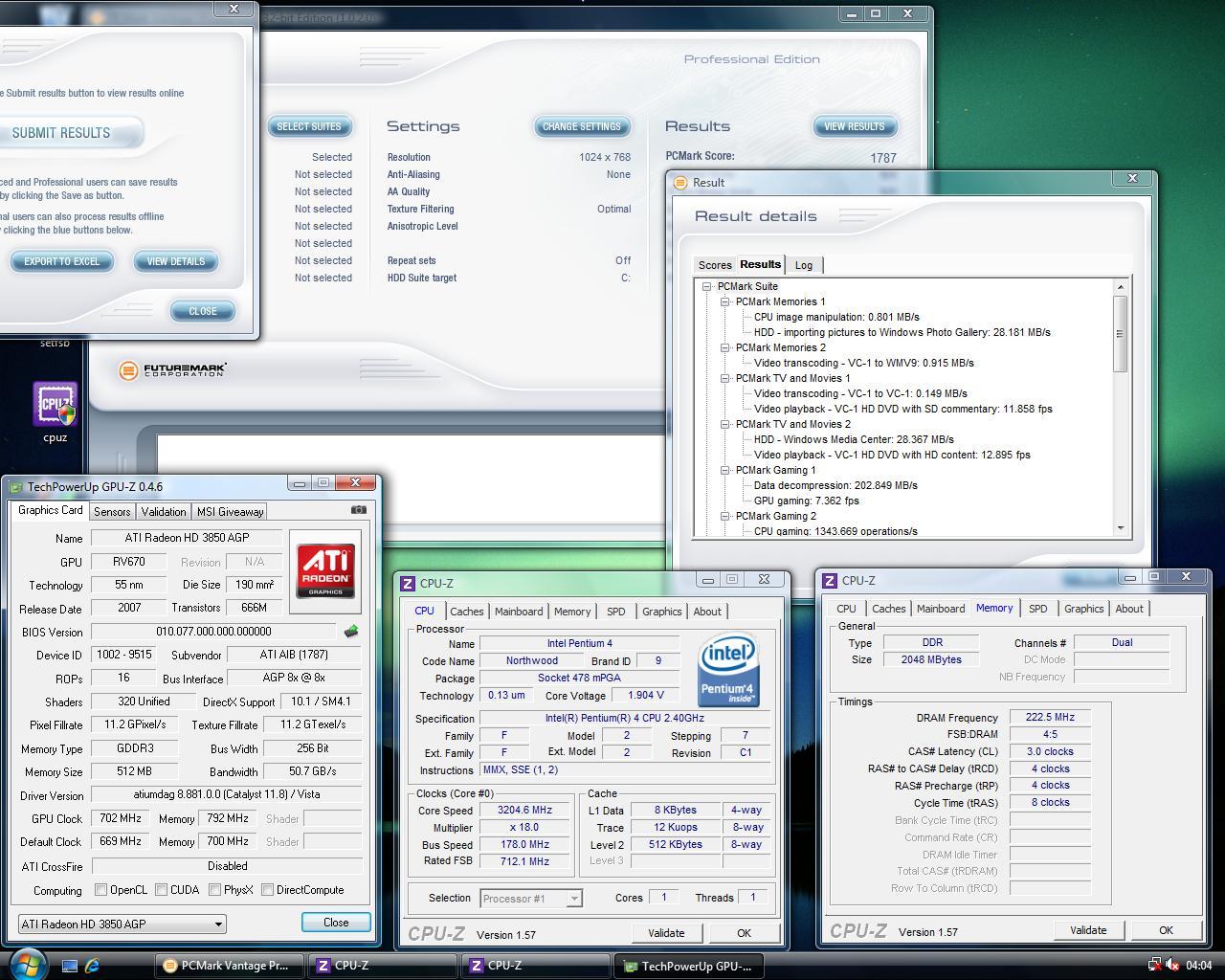
Task: Open the Windows Start orb
Action: pos(27,965)
